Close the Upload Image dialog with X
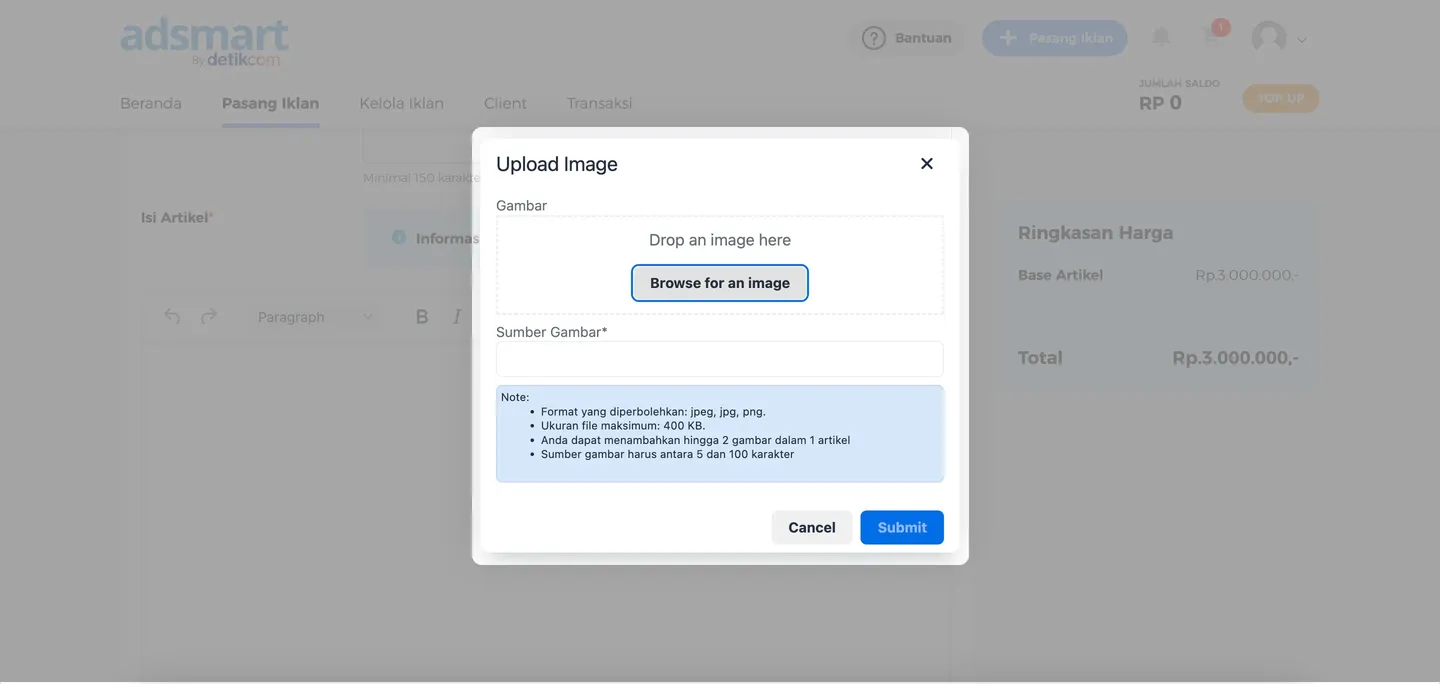 tap(926, 164)
